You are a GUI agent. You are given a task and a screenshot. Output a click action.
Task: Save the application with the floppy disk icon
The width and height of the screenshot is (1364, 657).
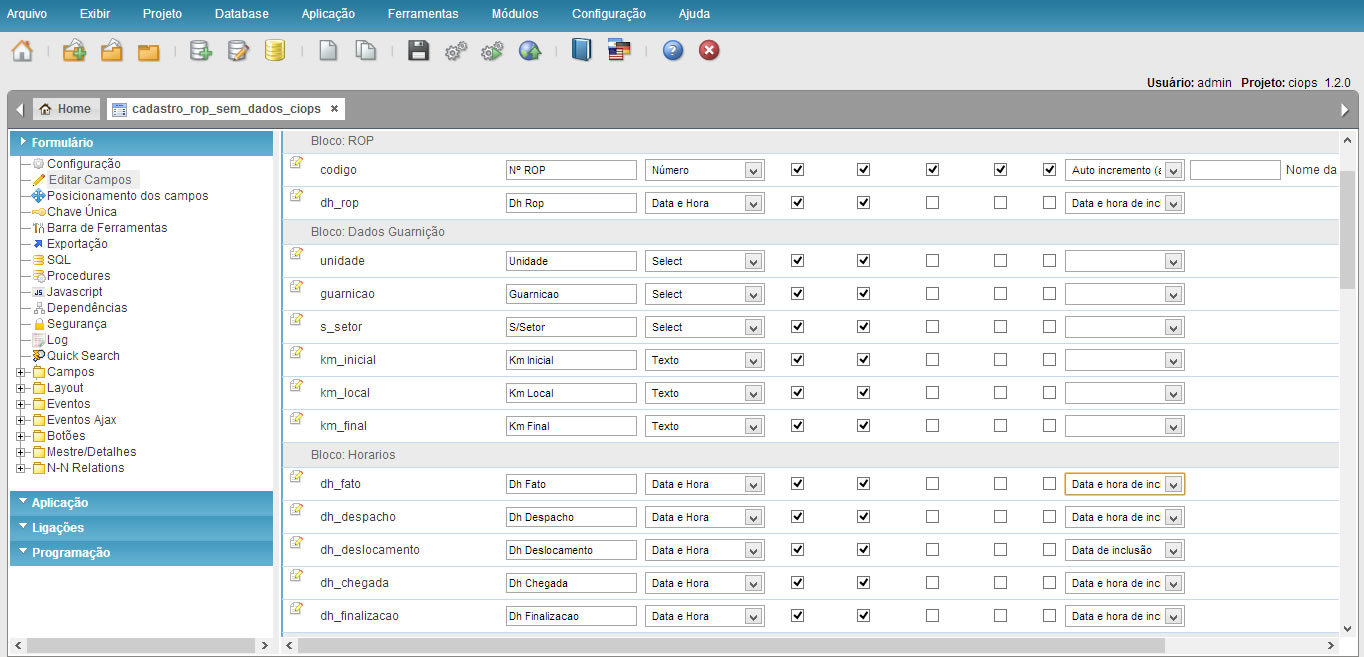click(419, 51)
